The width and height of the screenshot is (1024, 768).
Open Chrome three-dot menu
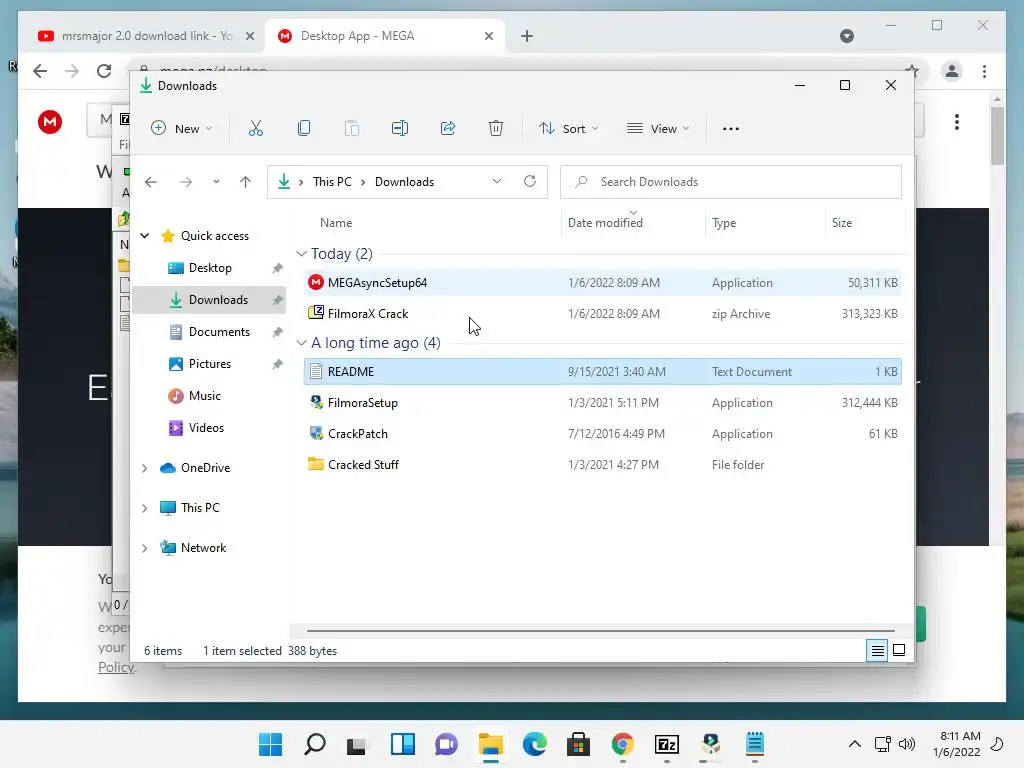984,71
